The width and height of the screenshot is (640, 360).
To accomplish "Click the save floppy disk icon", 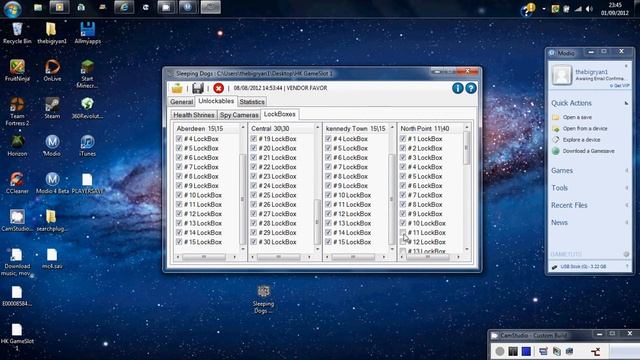I will [198, 88].
